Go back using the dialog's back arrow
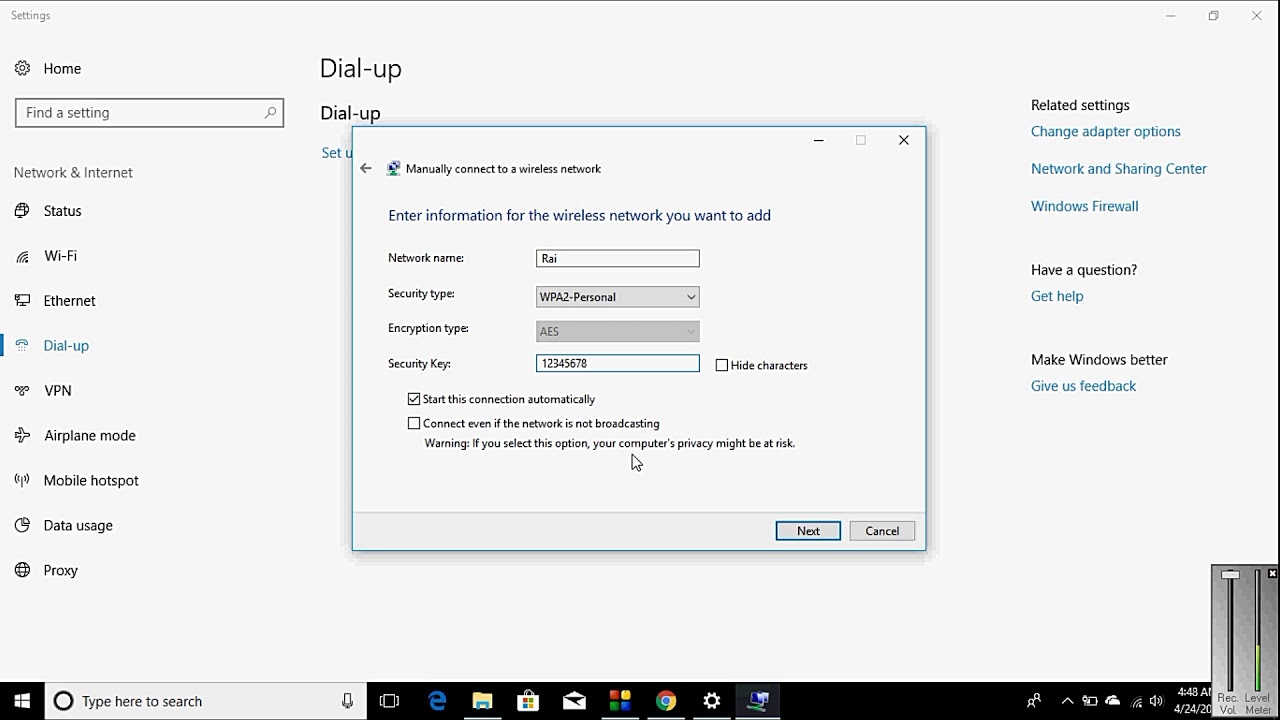 366,169
